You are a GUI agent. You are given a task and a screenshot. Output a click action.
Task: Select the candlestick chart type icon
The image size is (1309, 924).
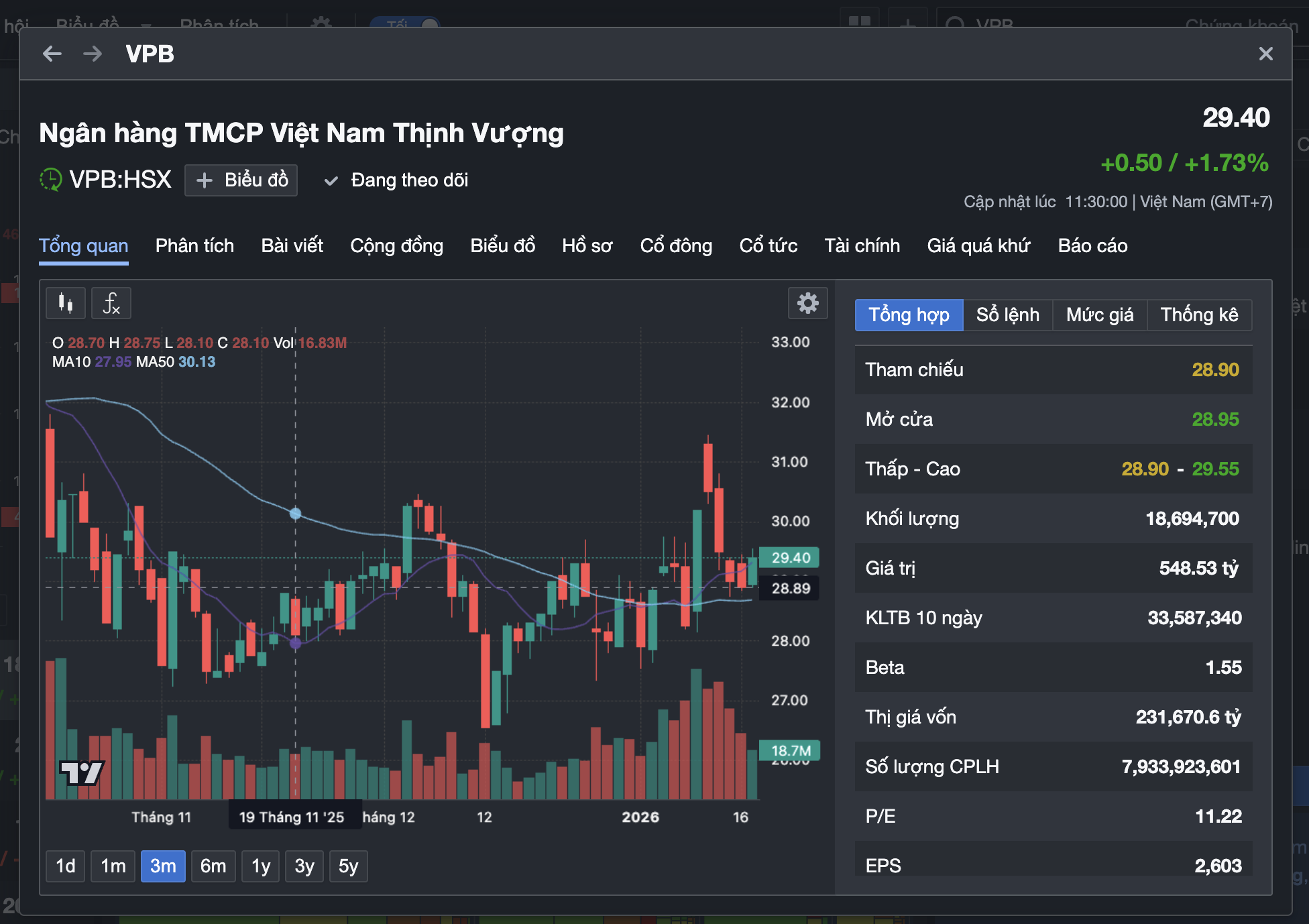[65, 303]
